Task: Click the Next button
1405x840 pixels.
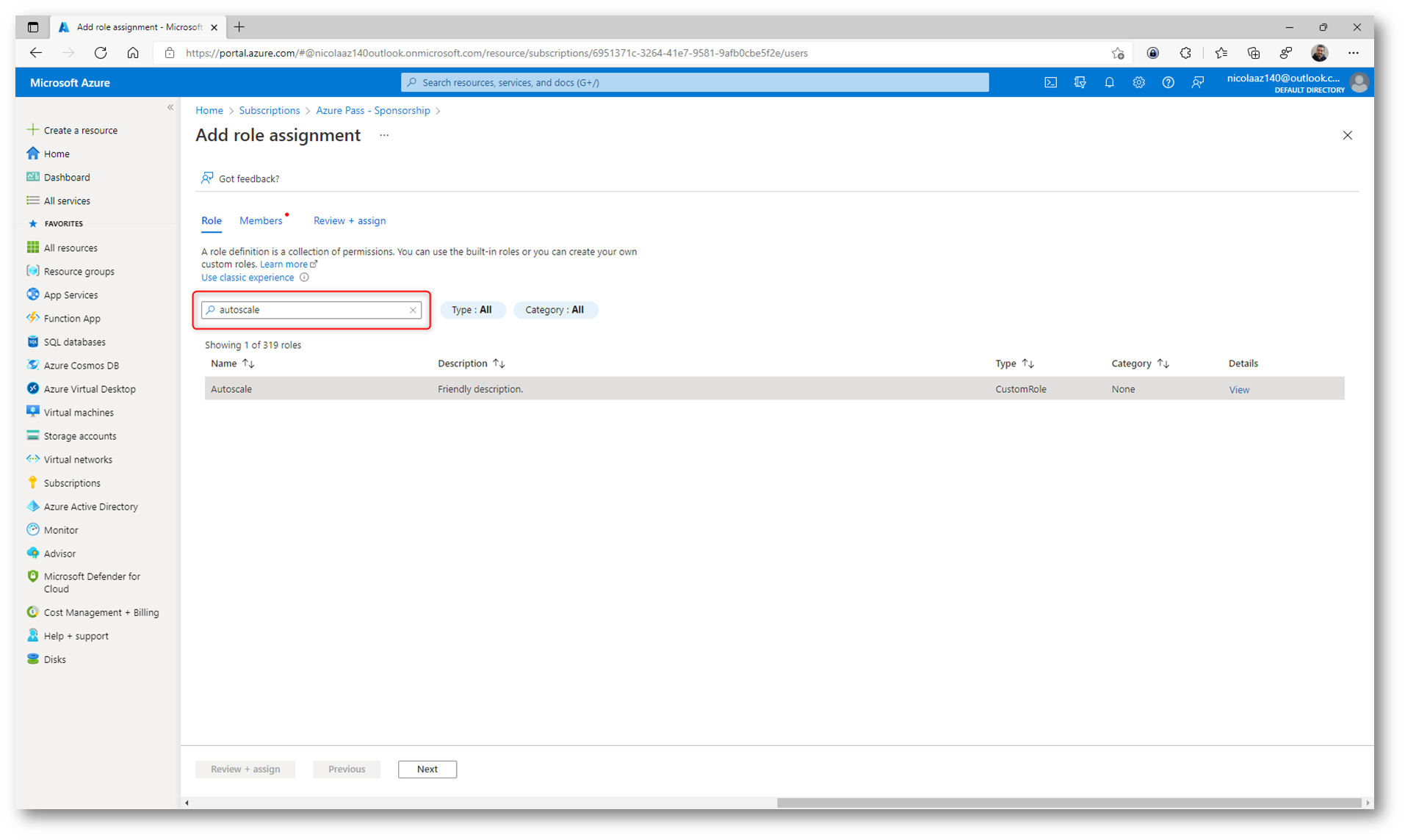Action: coord(427,769)
